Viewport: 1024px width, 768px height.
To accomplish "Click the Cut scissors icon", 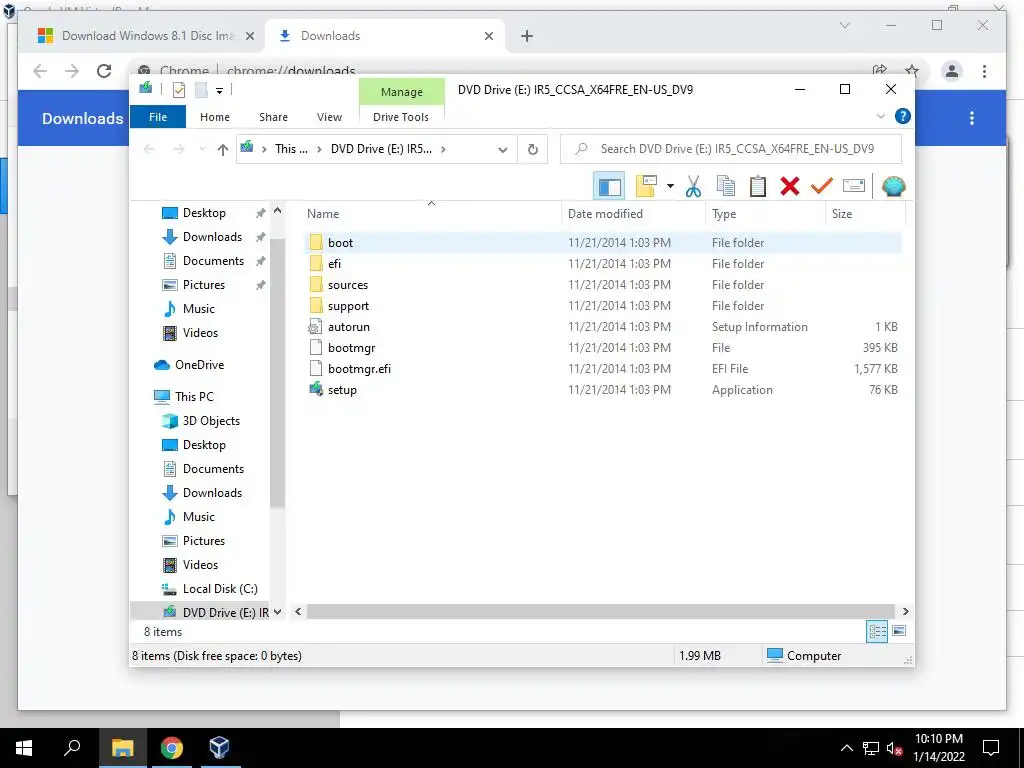I will click(693, 187).
